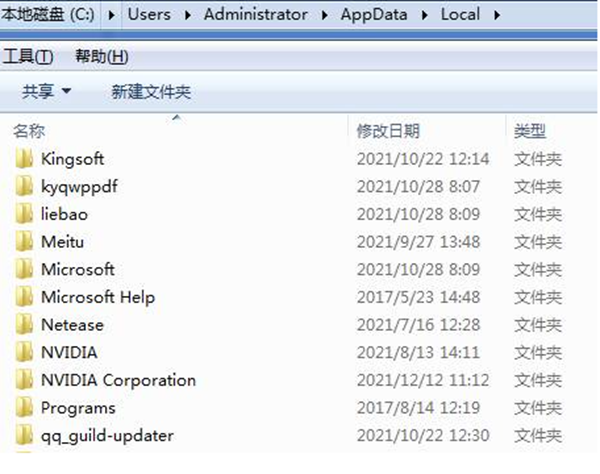Select the qq_guild-updater folder name

point(107,436)
